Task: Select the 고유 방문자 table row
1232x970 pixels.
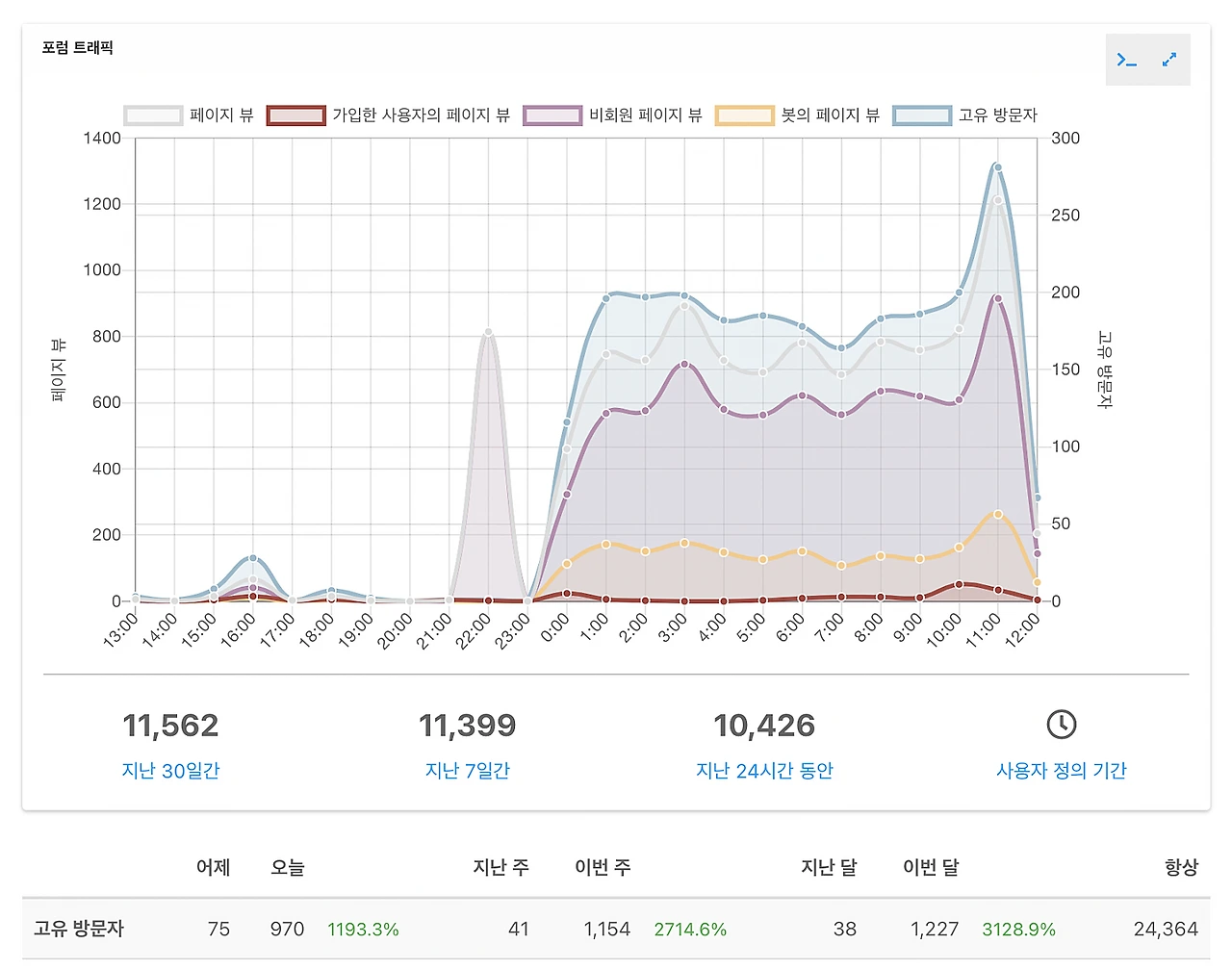Action: pyautogui.click(x=77, y=929)
